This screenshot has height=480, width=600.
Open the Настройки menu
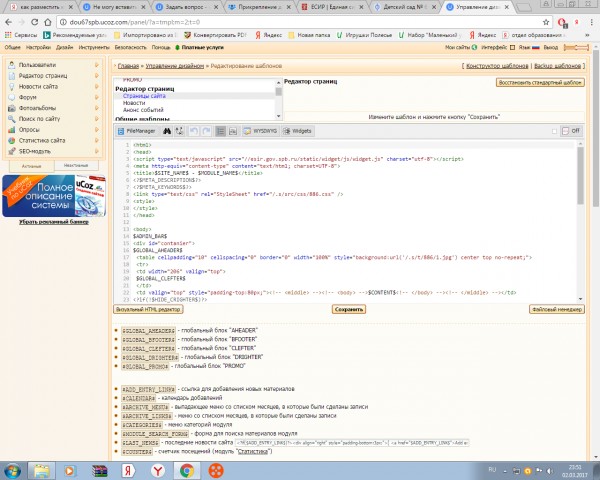pos(38,47)
